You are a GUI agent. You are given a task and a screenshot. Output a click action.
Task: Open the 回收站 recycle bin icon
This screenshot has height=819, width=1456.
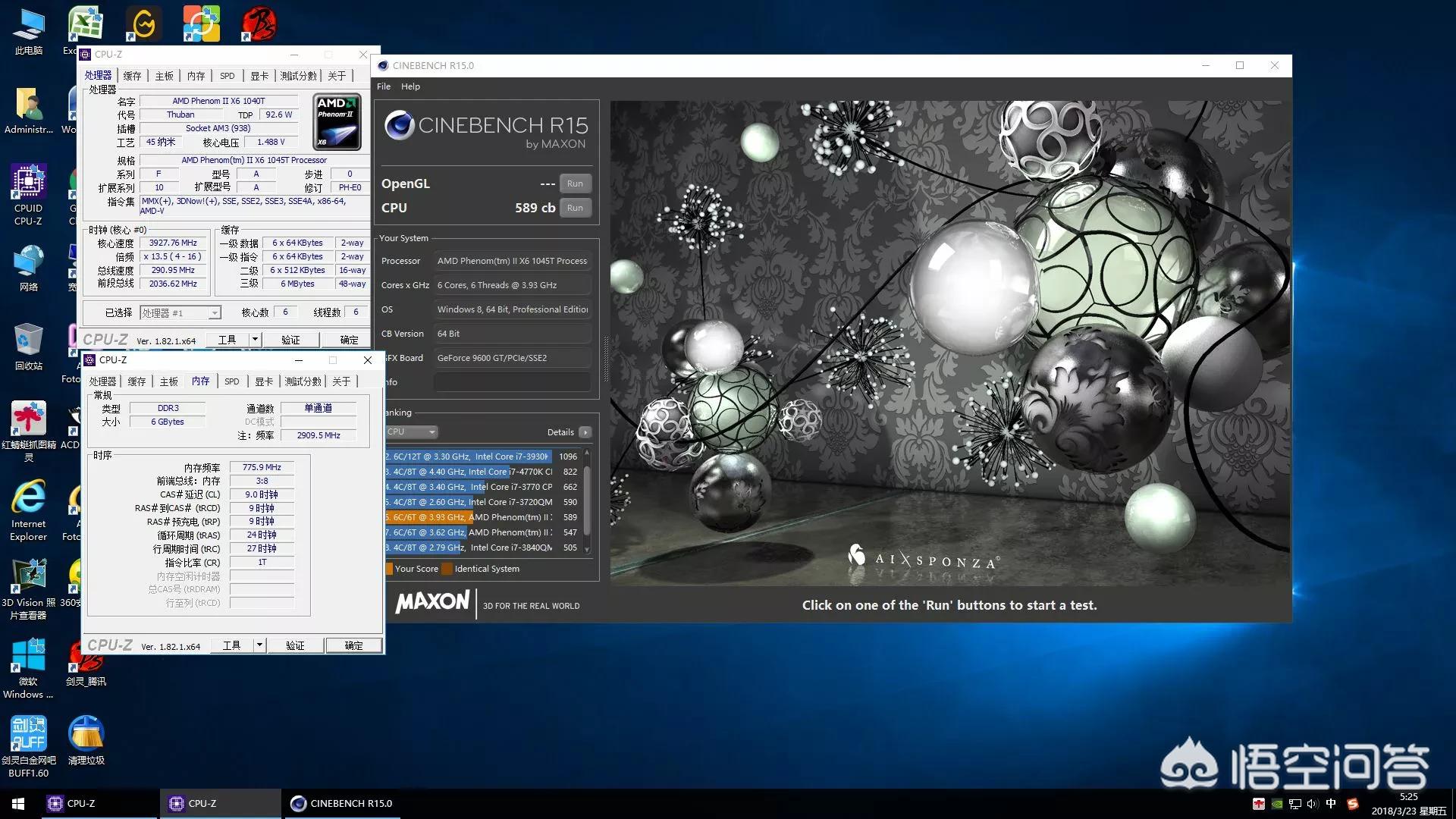pos(29,347)
